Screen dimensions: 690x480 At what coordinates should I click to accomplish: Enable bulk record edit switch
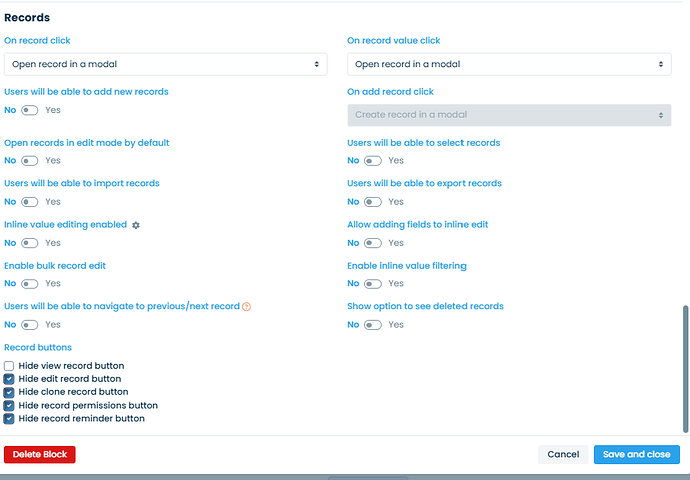pos(30,284)
